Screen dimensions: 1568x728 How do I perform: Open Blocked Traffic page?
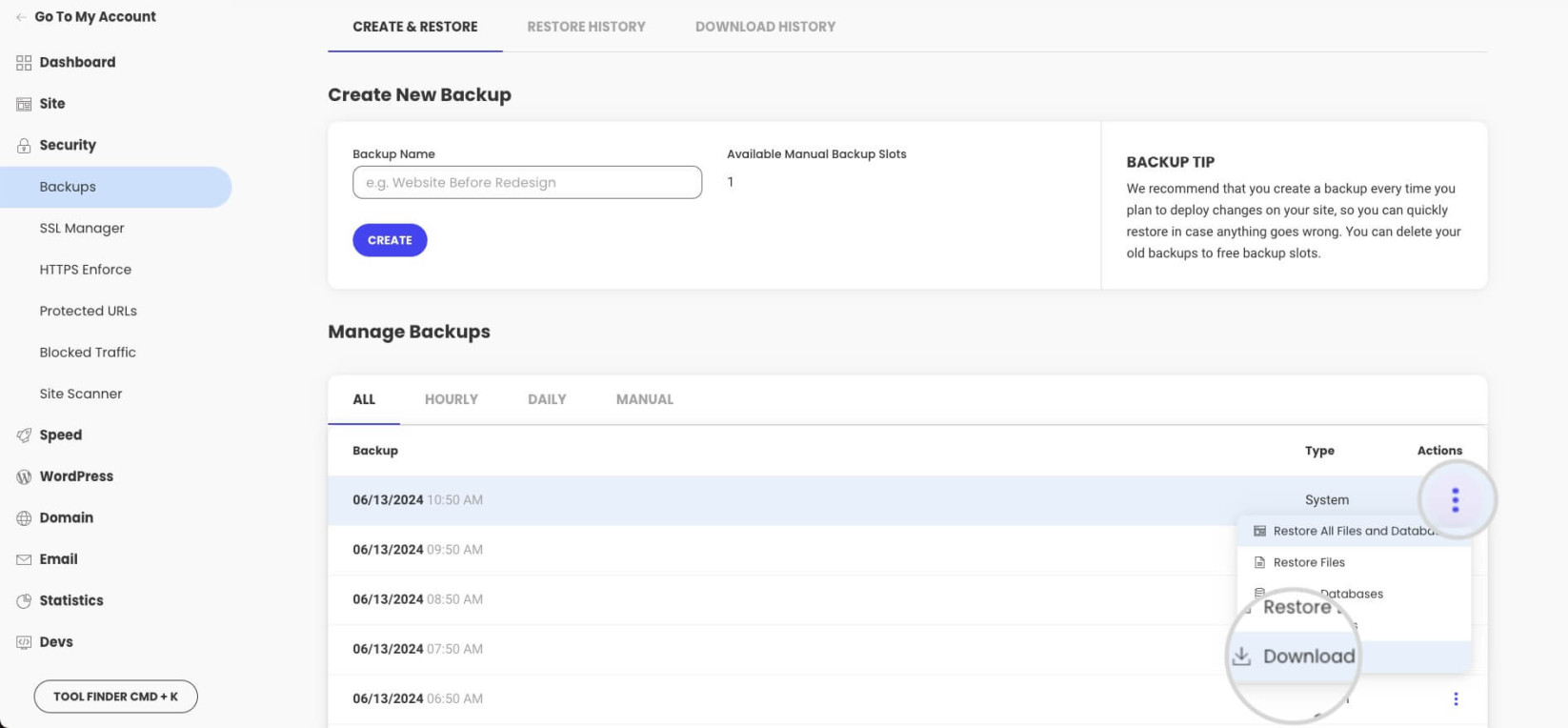coord(88,353)
